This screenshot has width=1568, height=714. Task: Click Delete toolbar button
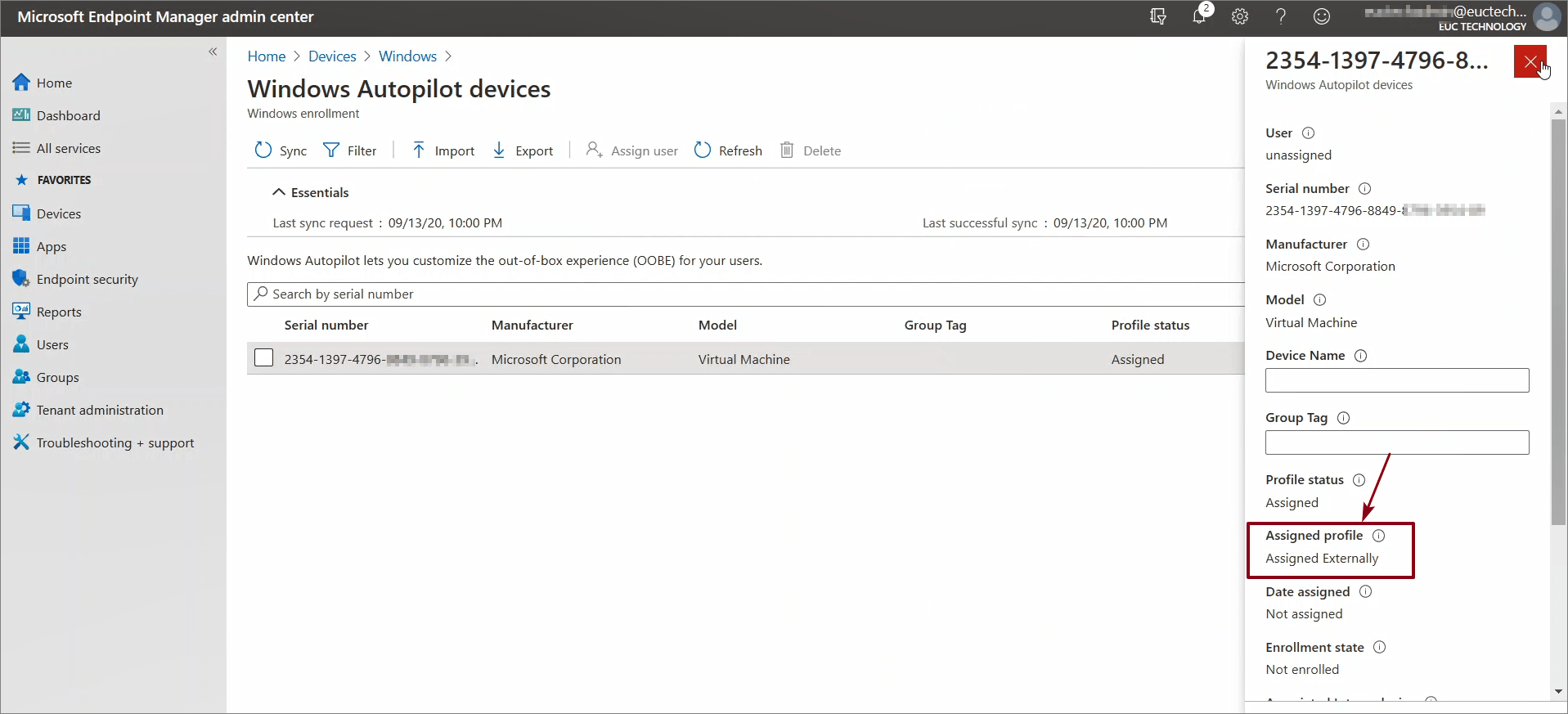coord(811,150)
